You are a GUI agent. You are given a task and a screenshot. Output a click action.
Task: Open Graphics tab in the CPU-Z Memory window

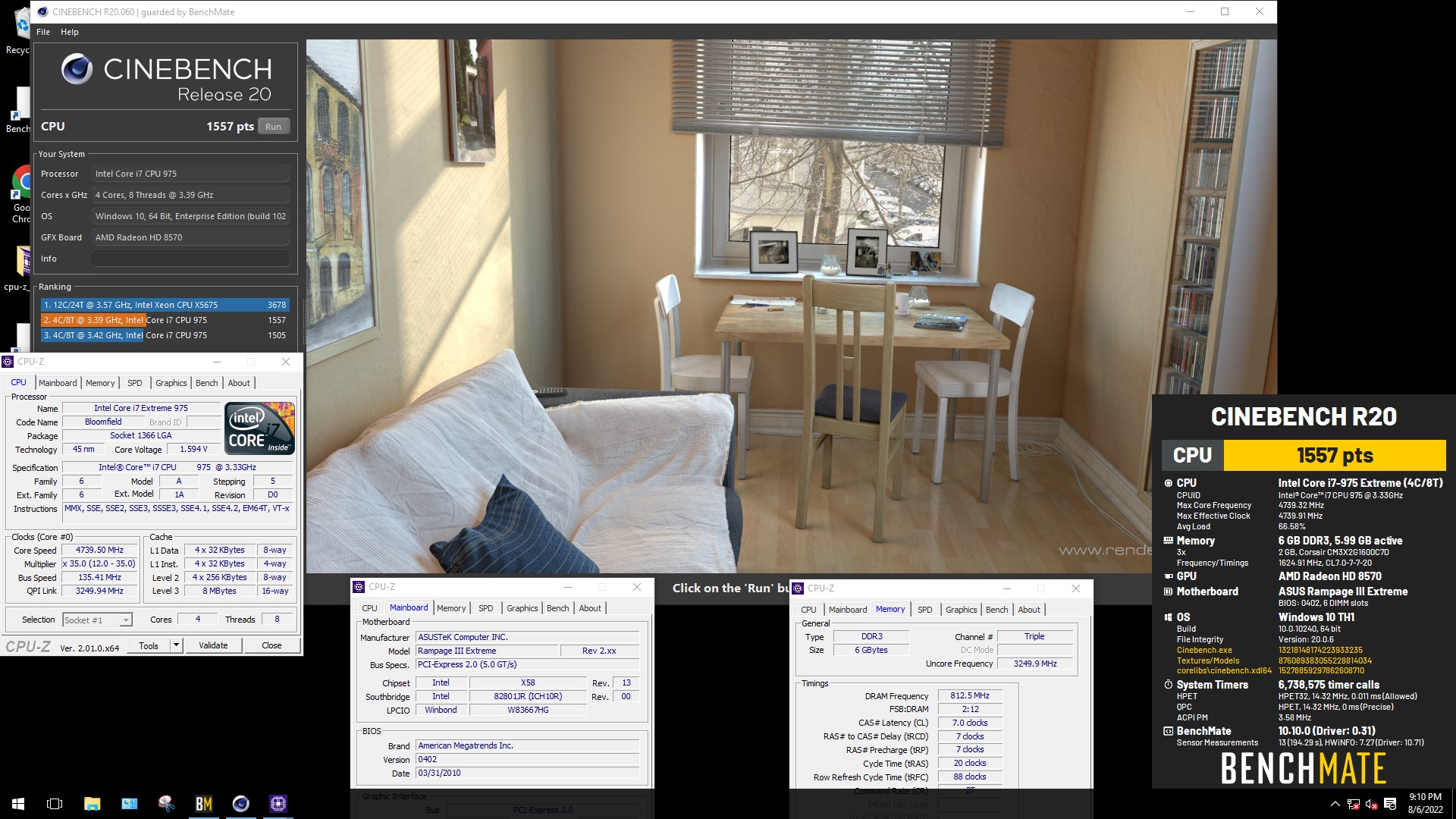pyautogui.click(x=962, y=610)
